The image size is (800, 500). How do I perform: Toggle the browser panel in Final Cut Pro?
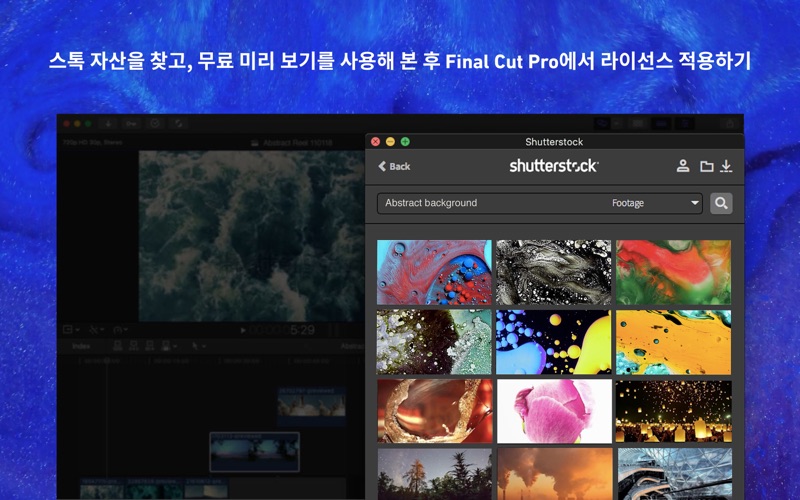click(638, 123)
